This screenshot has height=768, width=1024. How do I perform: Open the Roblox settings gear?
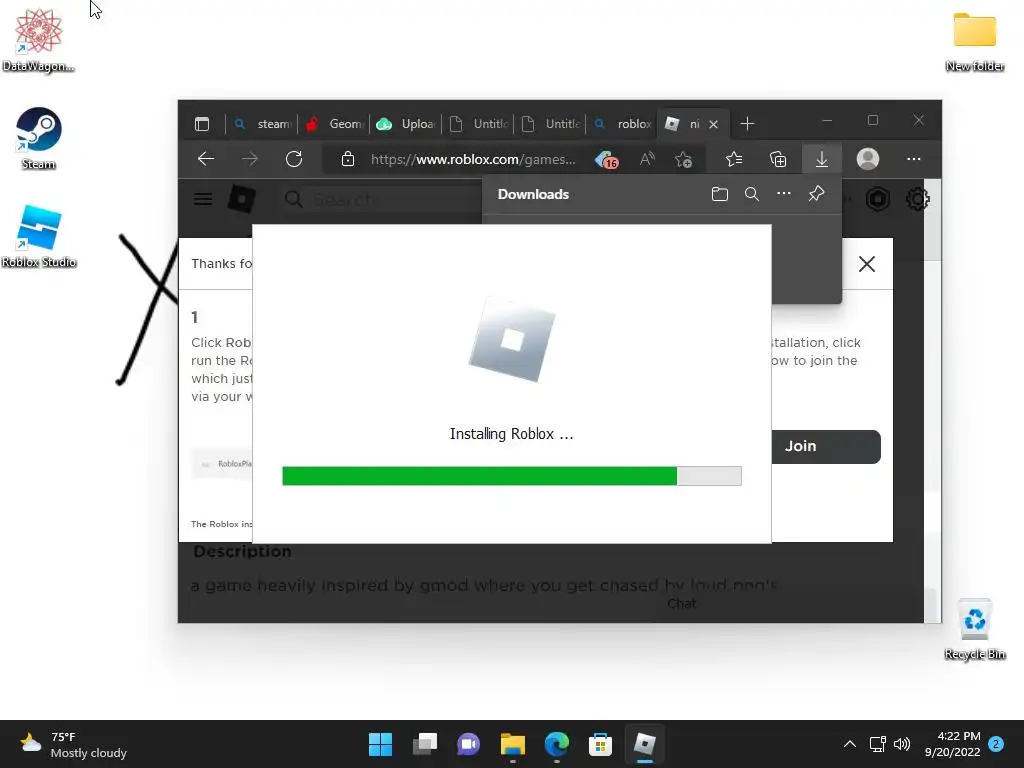pos(917,199)
